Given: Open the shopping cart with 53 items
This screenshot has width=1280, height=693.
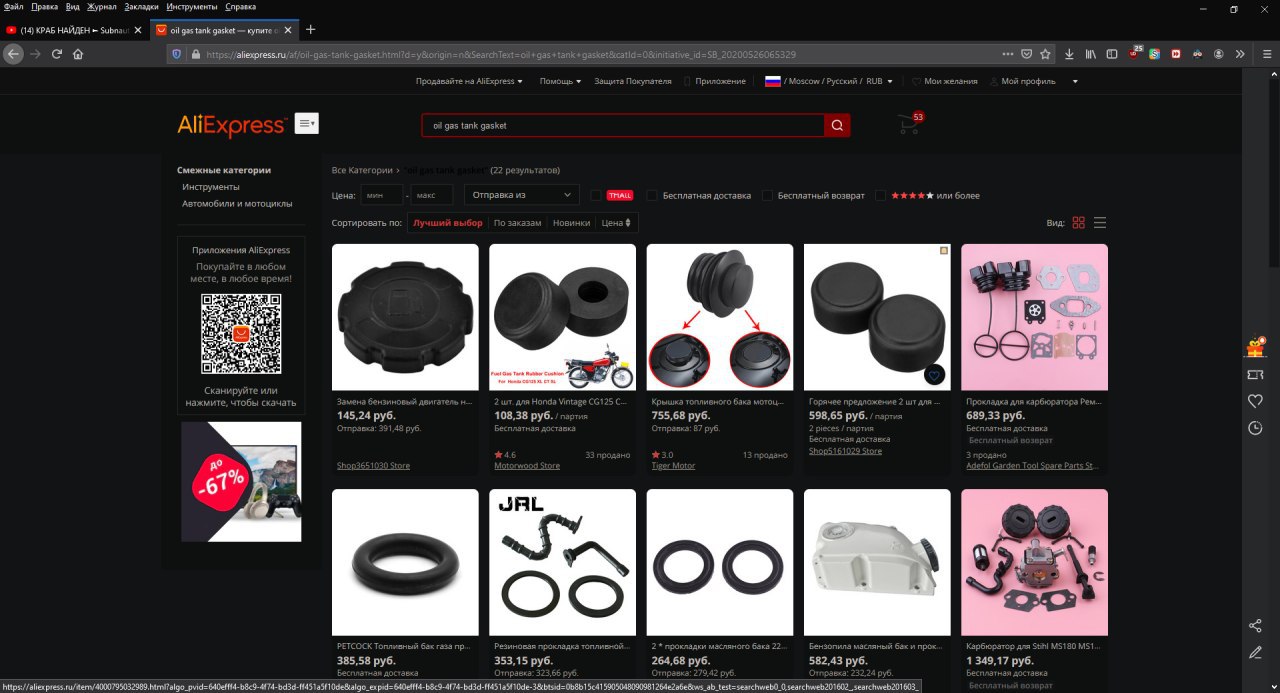Looking at the screenshot, I should (x=910, y=123).
